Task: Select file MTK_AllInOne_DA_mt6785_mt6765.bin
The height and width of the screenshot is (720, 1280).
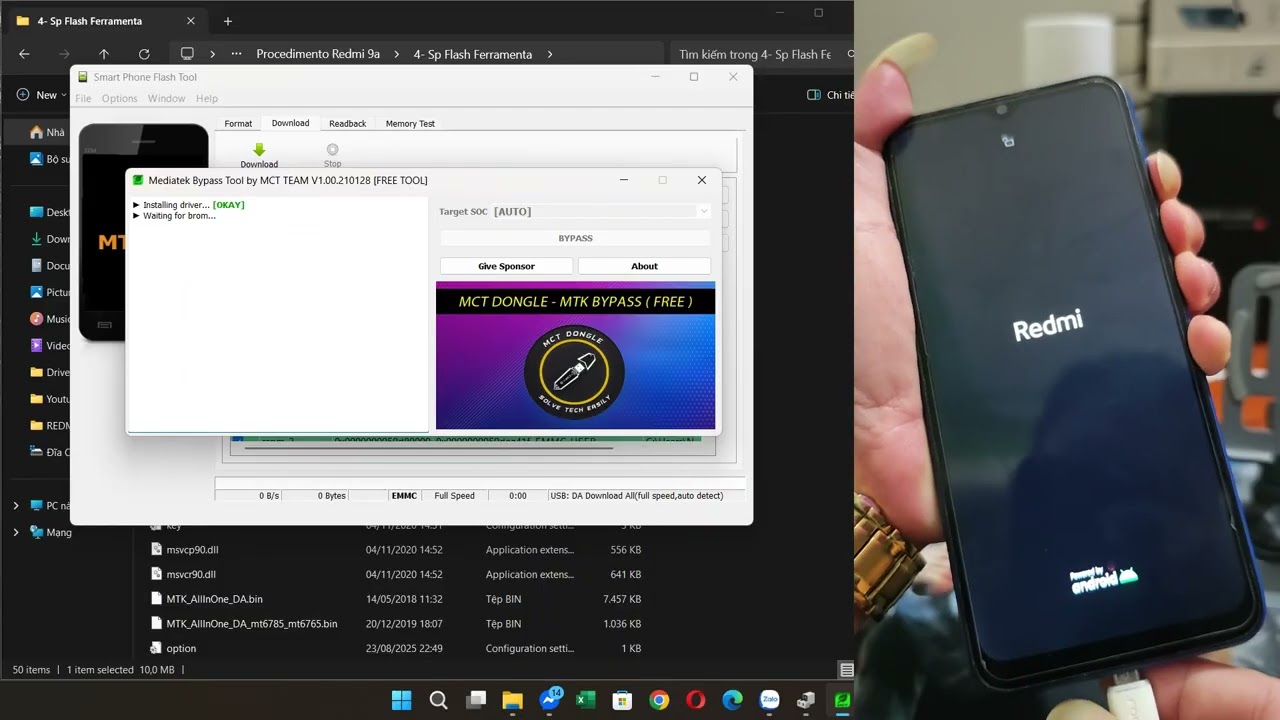Action: 252,623
